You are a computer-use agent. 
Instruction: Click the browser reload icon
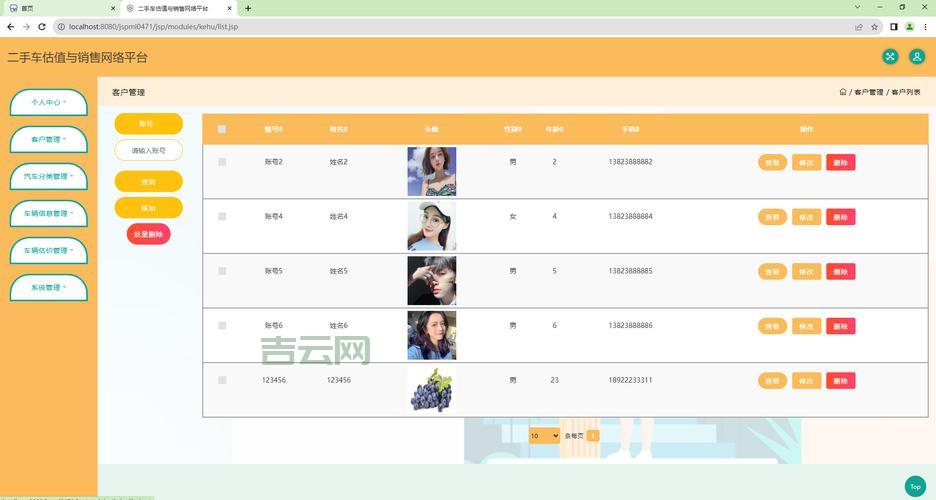click(x=42, y=26)
